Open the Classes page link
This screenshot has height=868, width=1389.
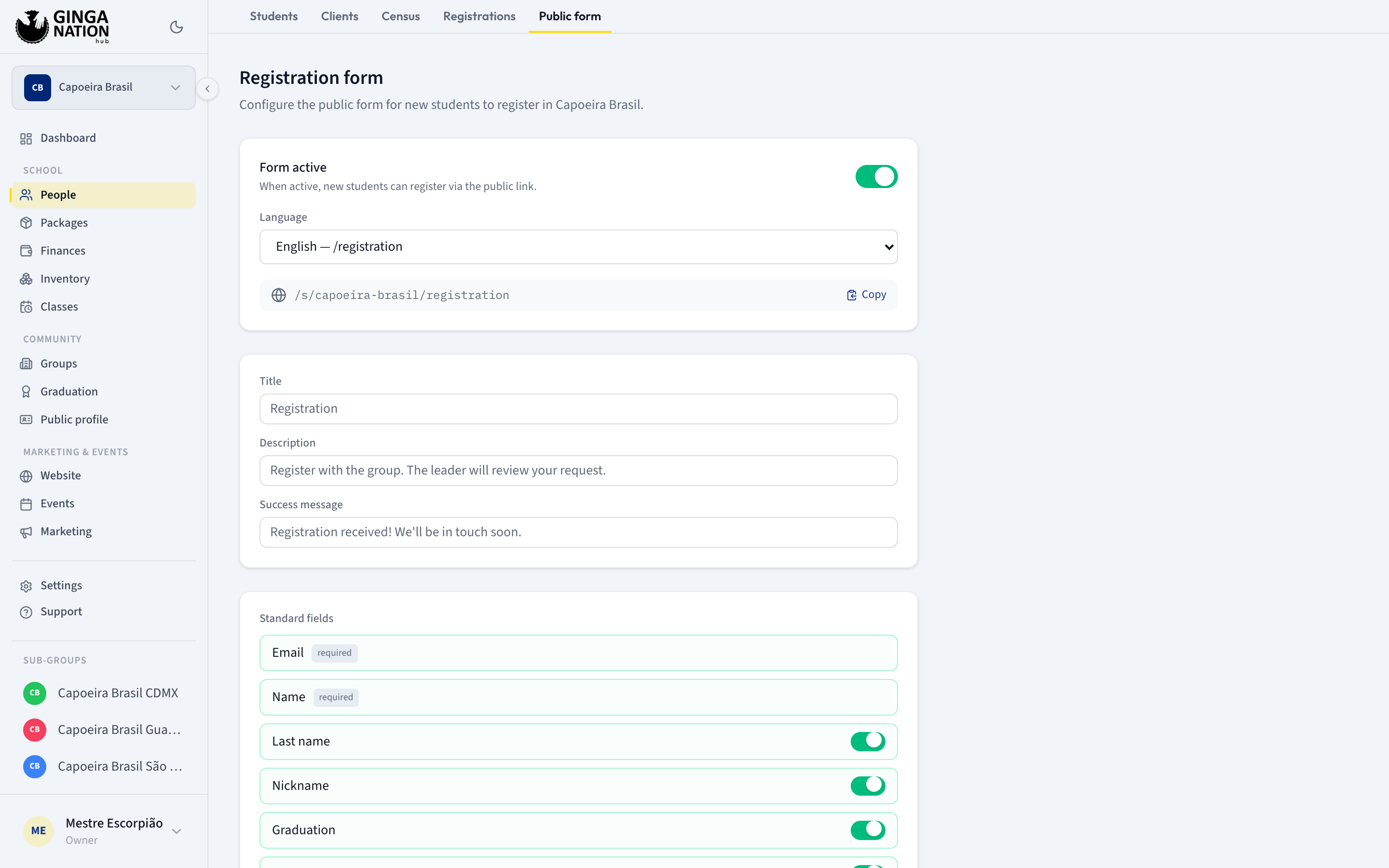click(x=103, y=307)
